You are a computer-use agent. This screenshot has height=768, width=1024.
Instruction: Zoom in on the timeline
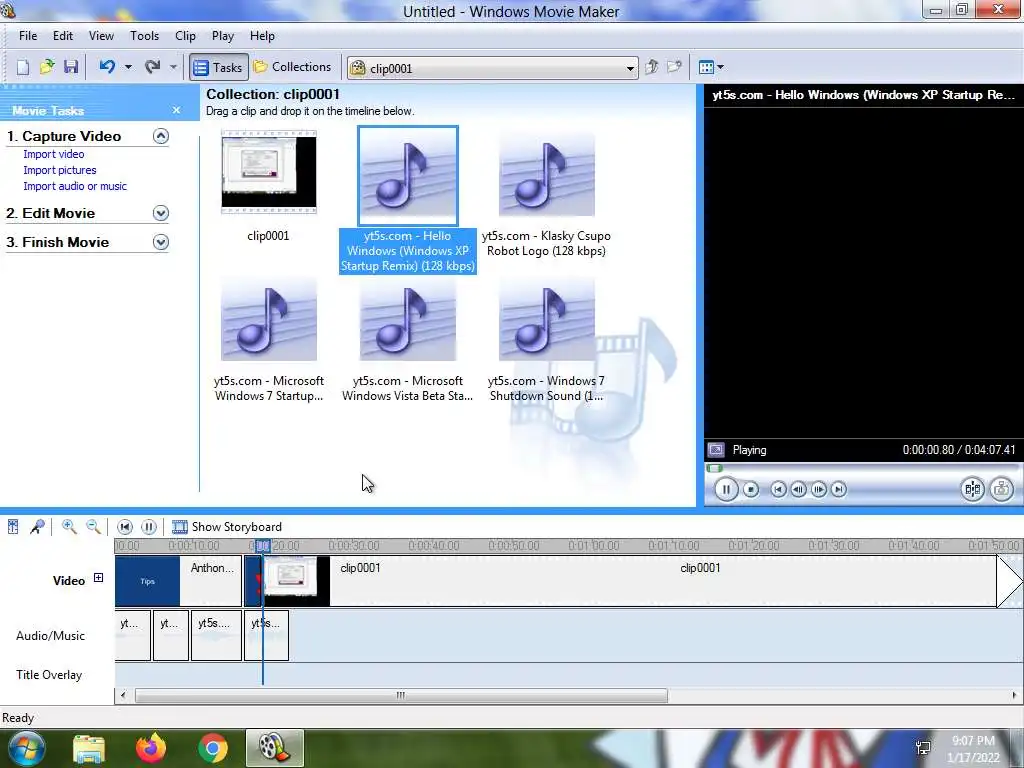tap(69, 526)
